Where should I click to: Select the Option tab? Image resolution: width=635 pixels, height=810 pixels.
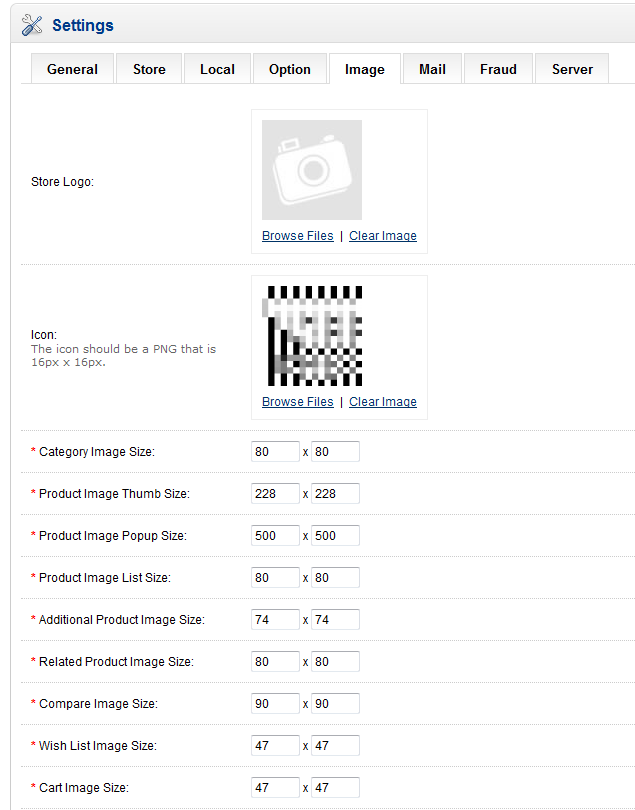tap(290, 69)
